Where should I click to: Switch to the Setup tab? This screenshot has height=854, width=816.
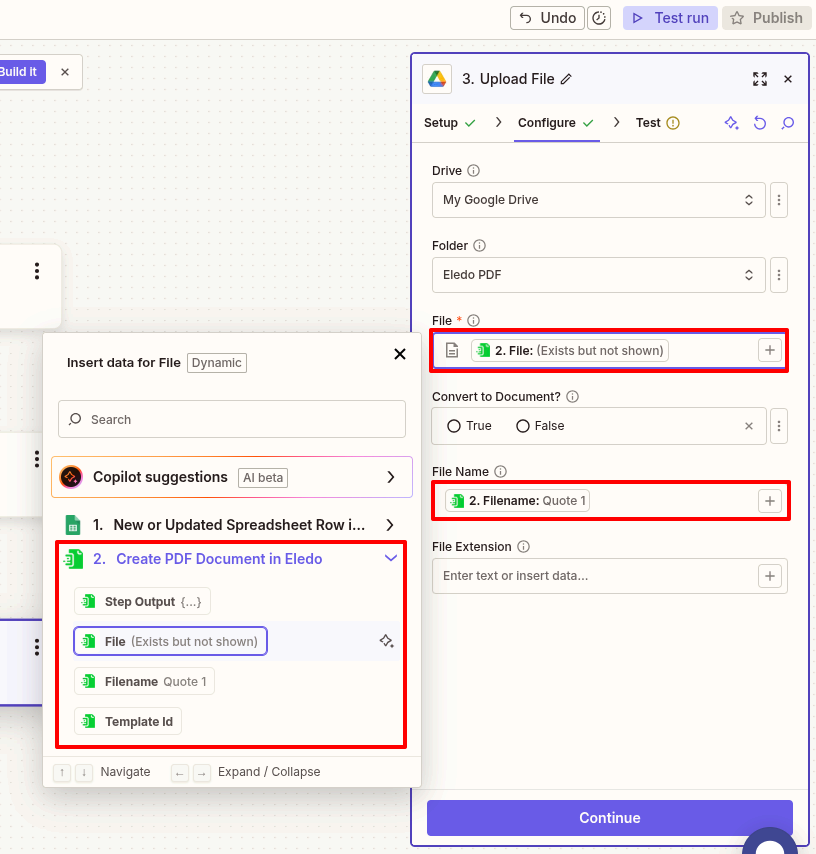click(443, 122)
